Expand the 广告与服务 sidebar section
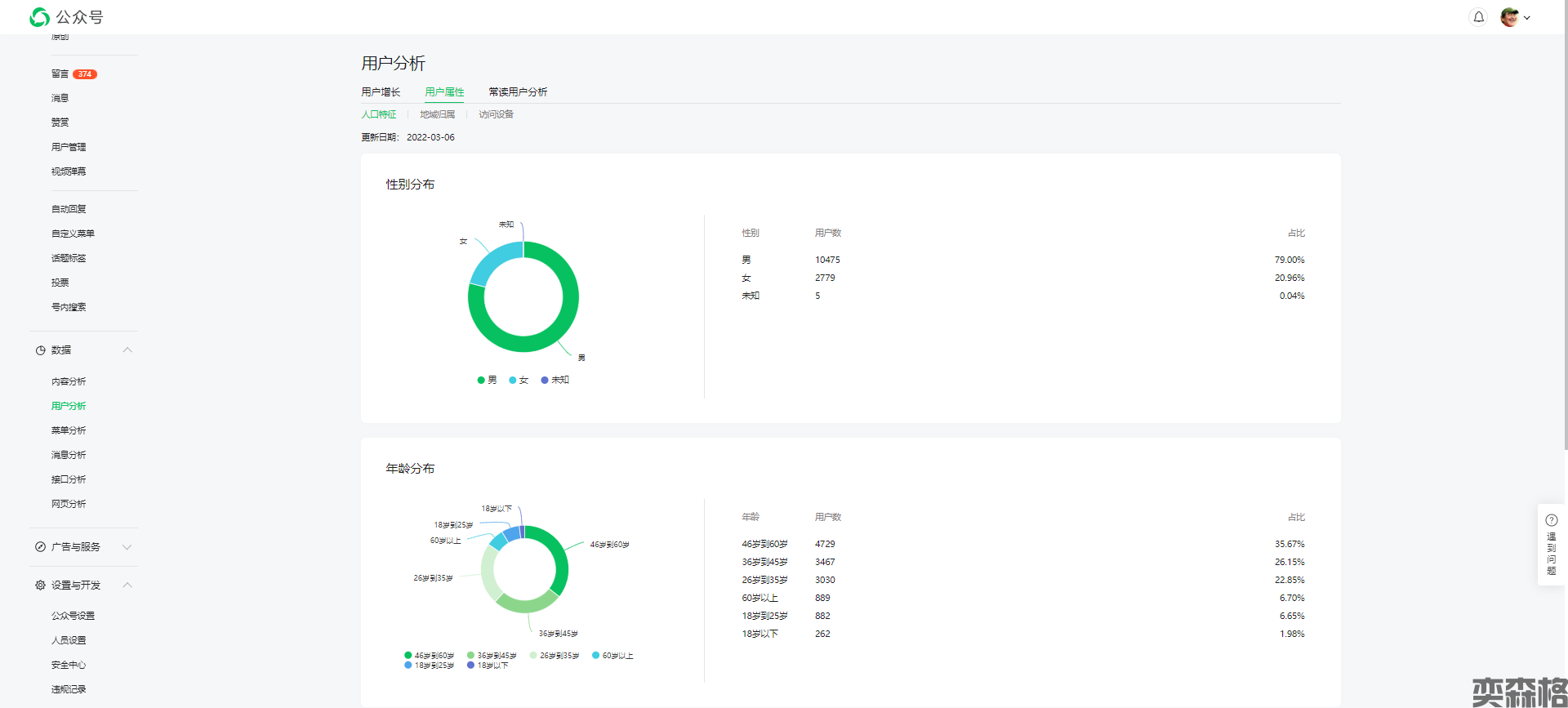The height and width of the screenshot is (708, 1568). (x=127, y=547)
